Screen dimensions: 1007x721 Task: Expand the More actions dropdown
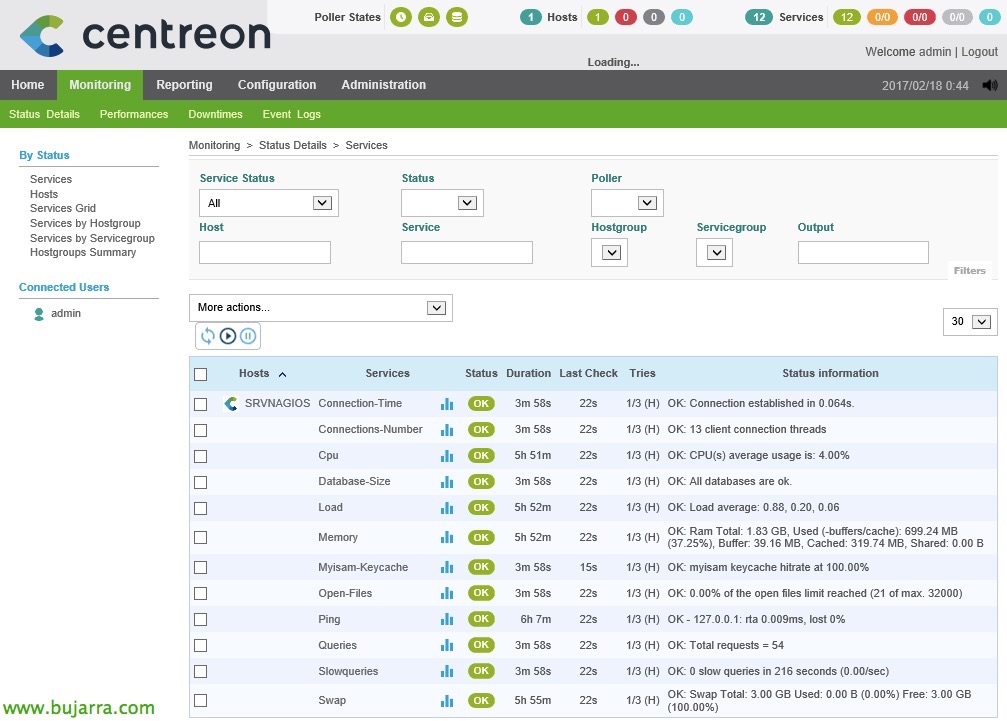coord(321,308)
